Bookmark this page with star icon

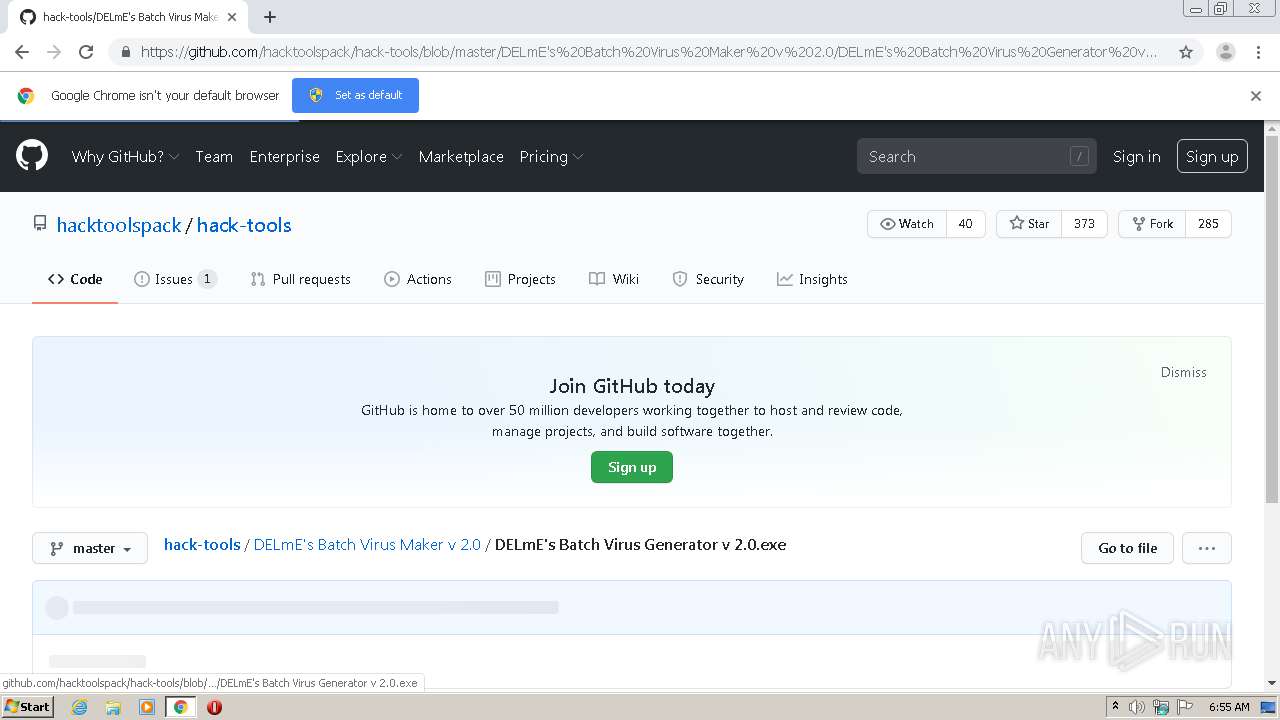click(x=1186, y=52)
